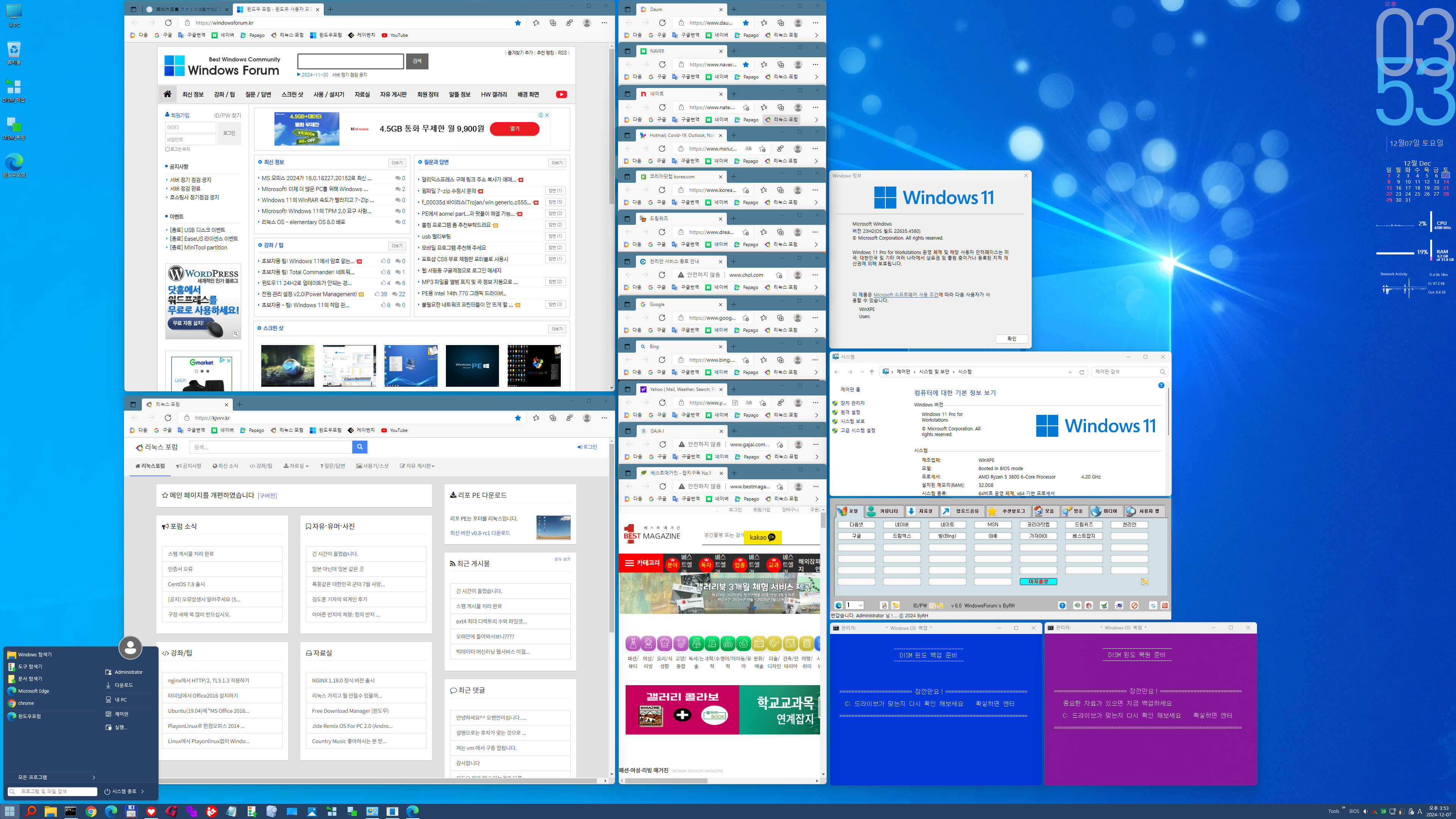This screenshot has height=819, width=1456.
Task: Click the profile icon in the Daum browser window
Action: pos(797,23)
